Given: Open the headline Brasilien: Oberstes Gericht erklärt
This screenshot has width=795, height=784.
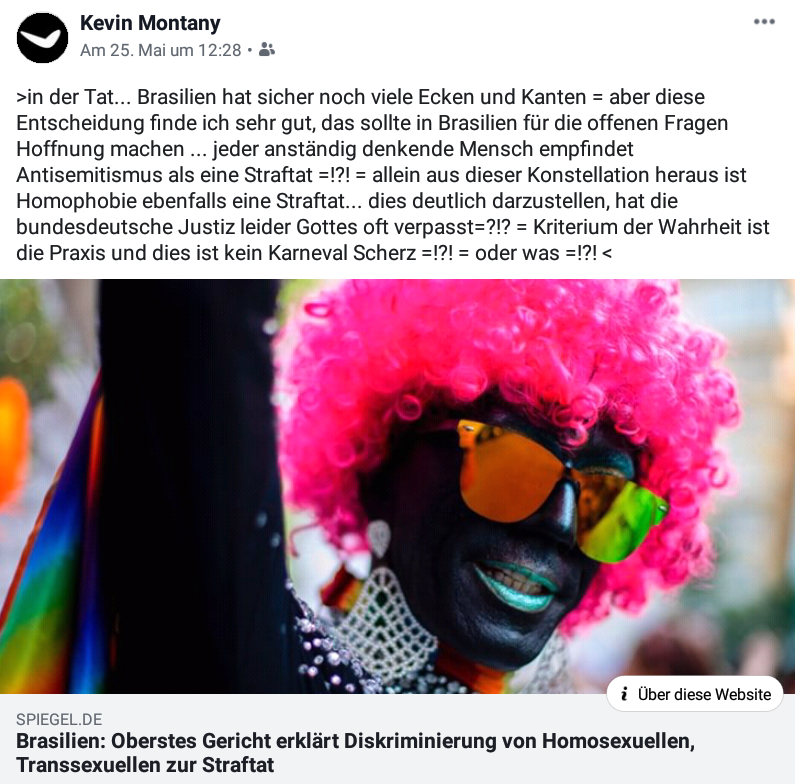Looking at the screenshot, I should 355,753.
